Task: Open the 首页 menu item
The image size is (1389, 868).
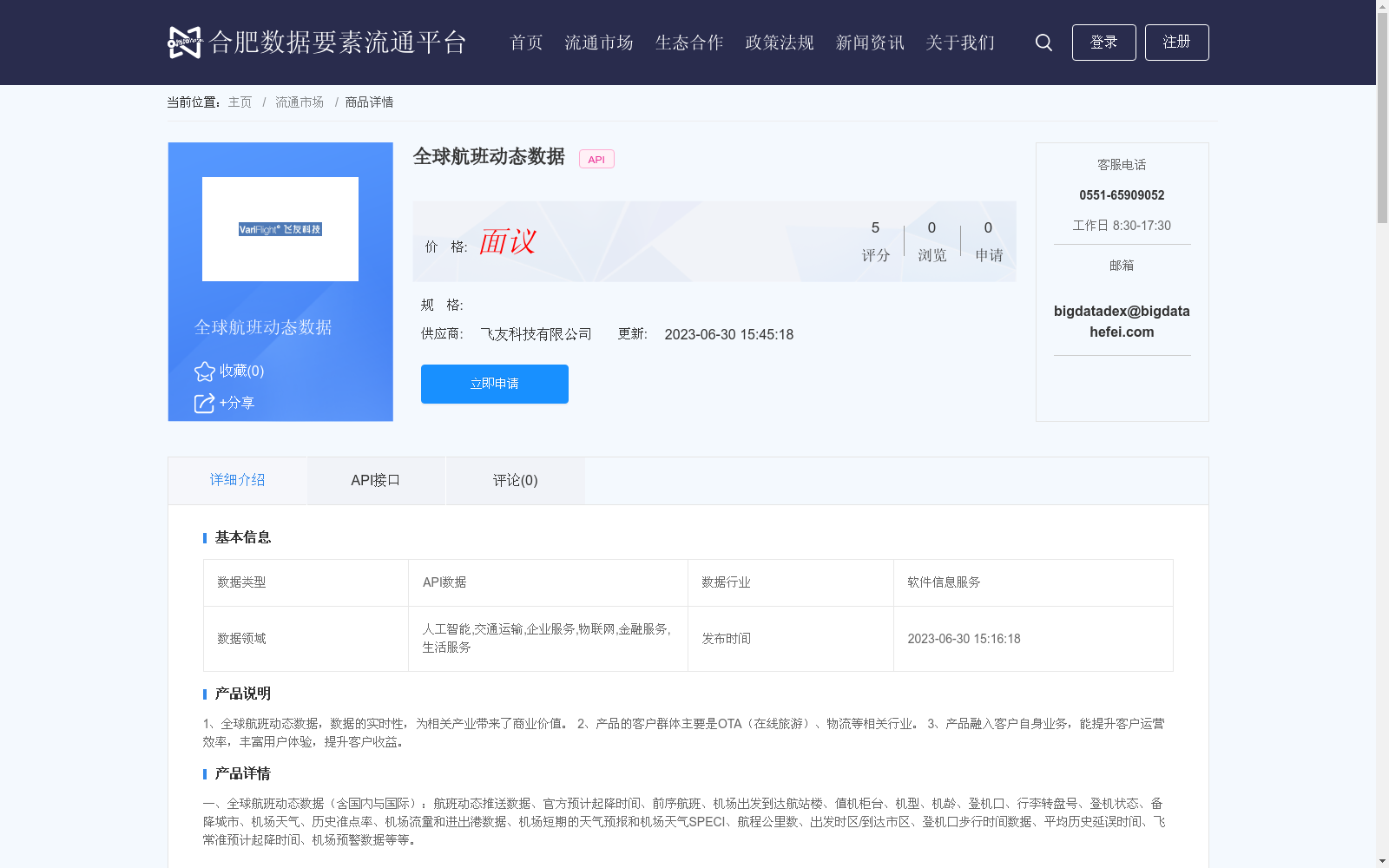Action: 526,43
